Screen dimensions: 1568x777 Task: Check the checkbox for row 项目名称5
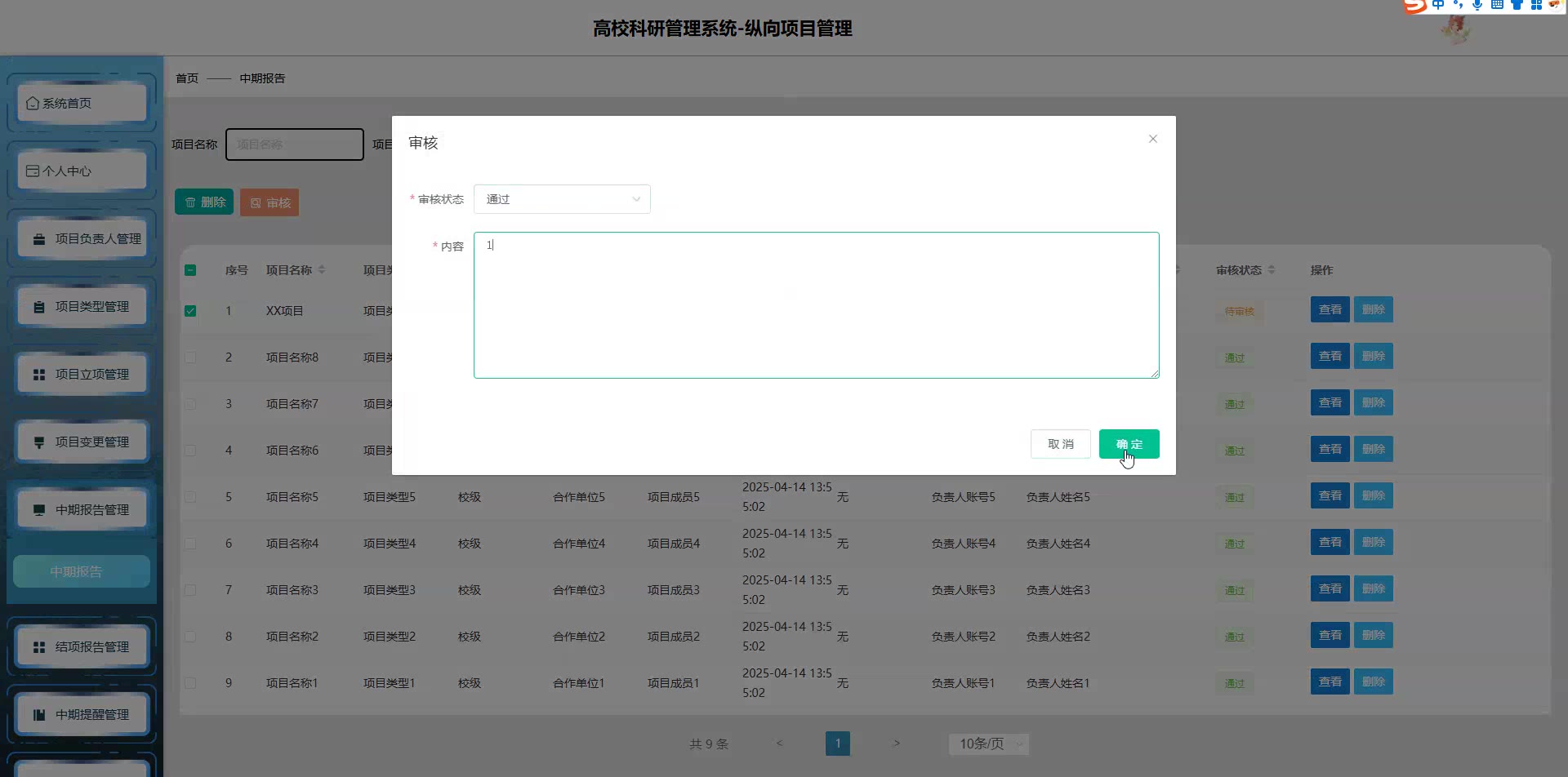tap(190, 497)
